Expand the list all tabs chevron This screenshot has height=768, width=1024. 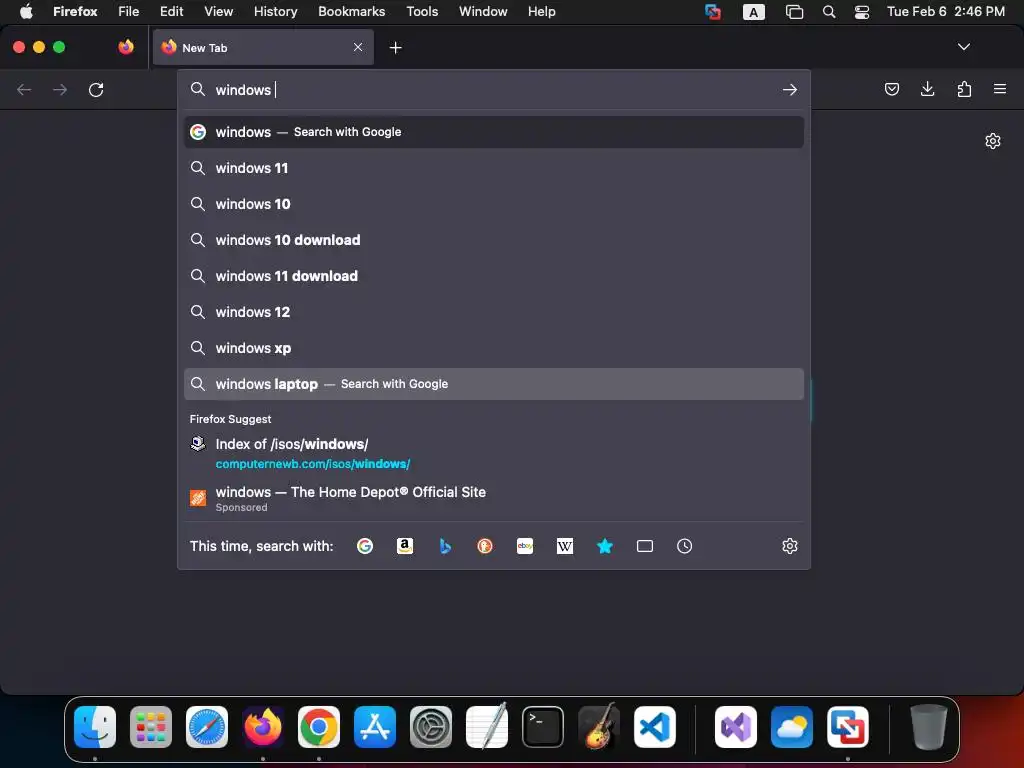click(x=963, y=47)
